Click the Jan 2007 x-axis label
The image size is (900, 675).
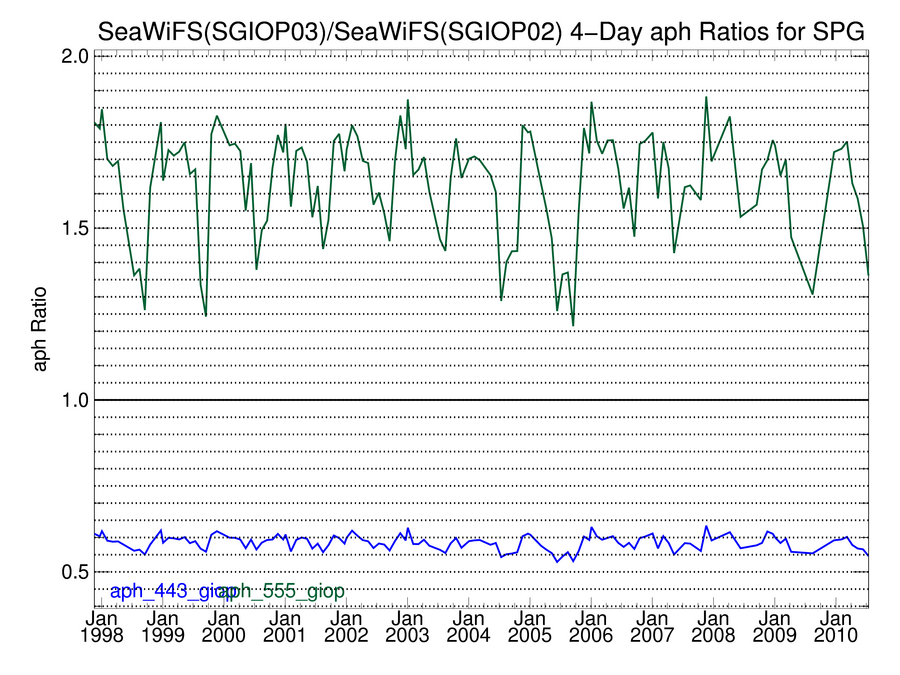[x=652, y=627]
